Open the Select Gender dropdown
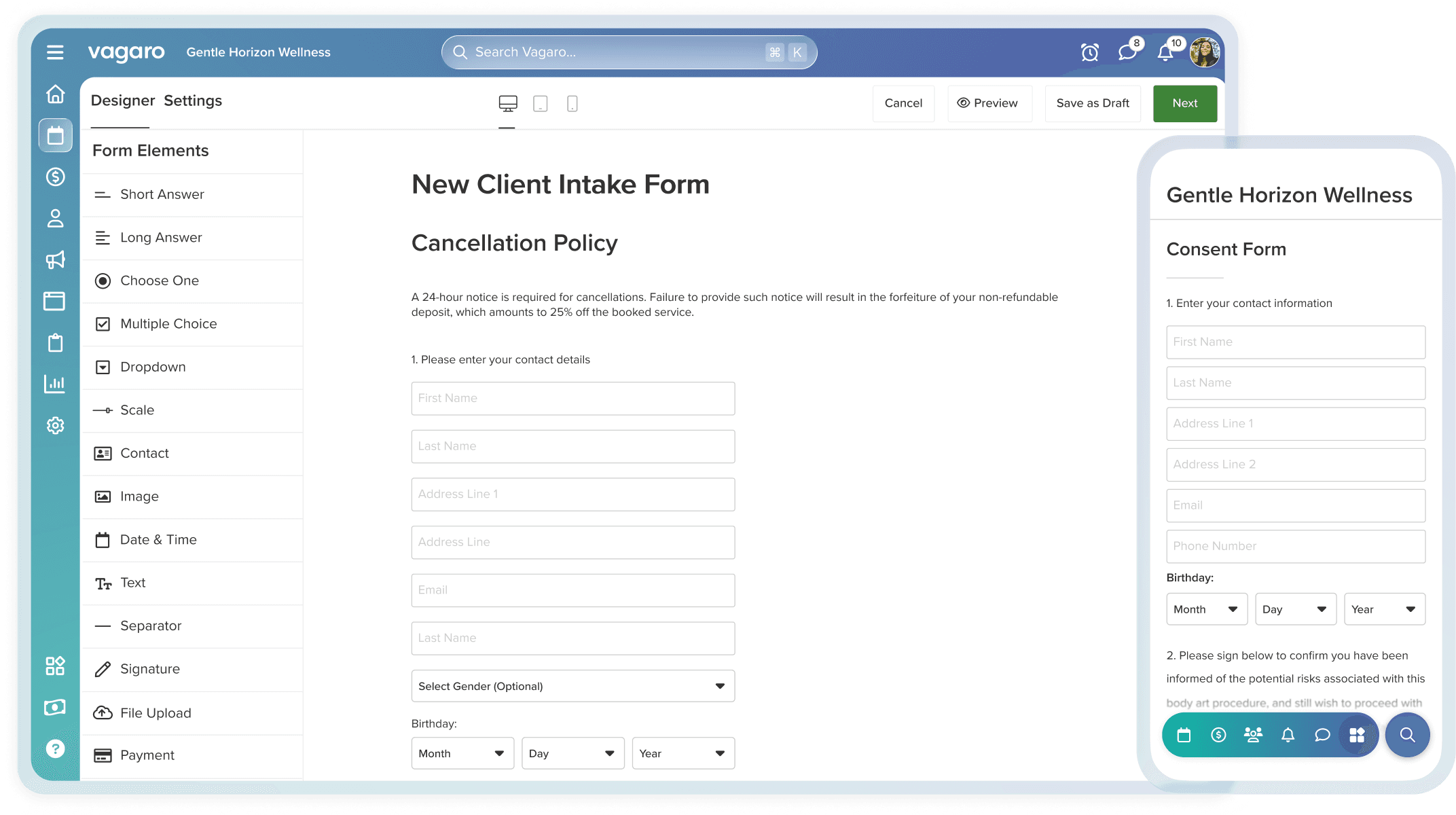 pyautogui.click(x=572, y=686)
